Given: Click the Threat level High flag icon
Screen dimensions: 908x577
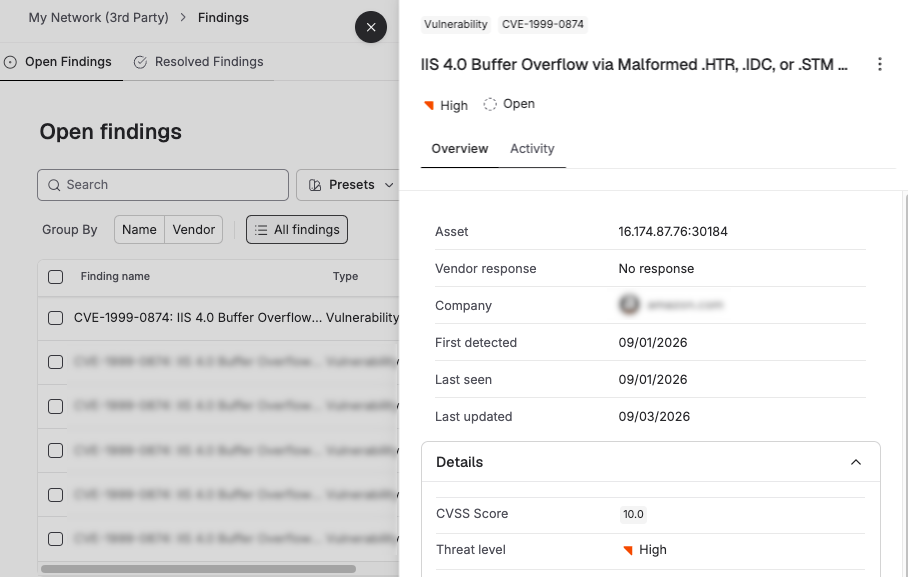Looking at the screenshot, I should [628, 550].
